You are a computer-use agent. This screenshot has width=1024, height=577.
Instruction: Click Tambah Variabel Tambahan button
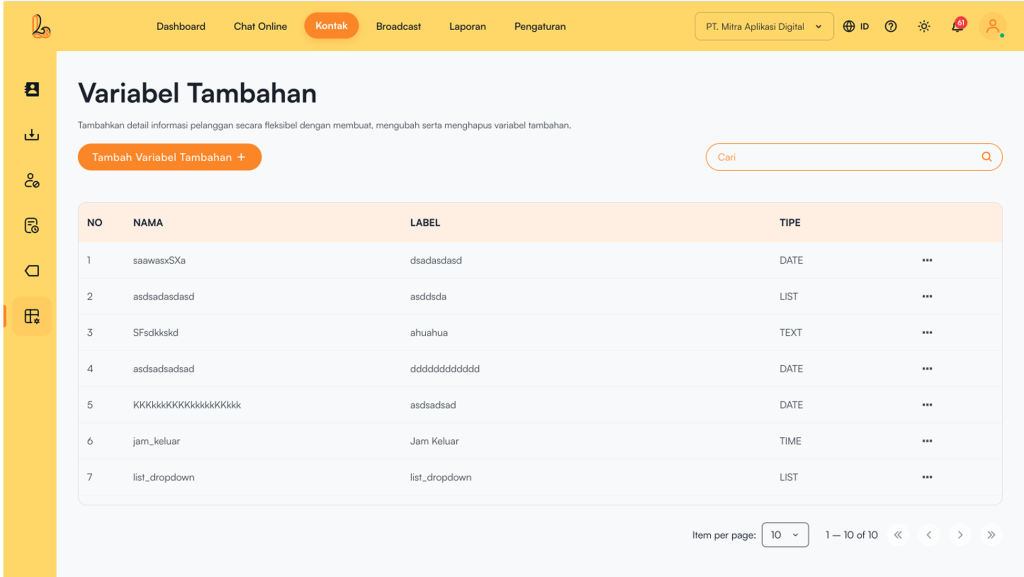click(x=169, y=157)
